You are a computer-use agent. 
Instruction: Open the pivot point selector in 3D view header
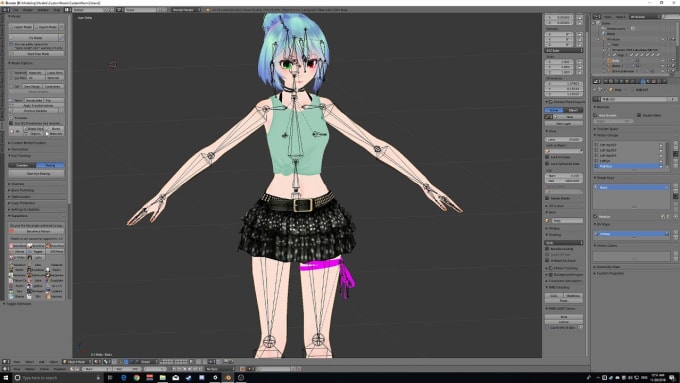point(108,361)
